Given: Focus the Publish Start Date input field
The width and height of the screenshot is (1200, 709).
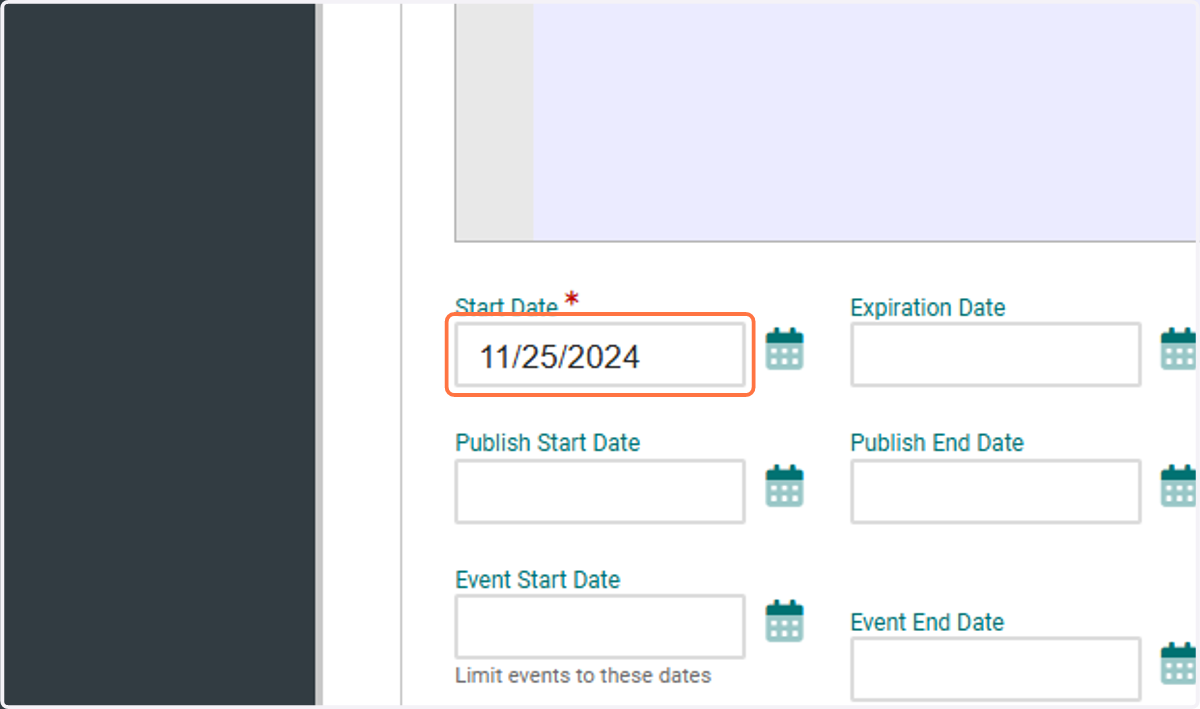Looking at the screenshot, I should 600,491.
